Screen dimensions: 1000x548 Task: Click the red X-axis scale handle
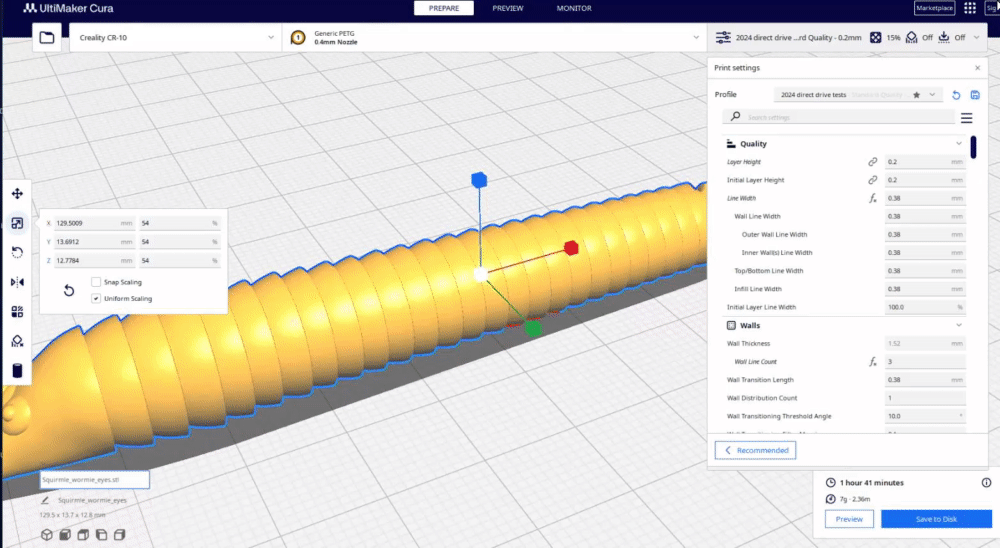click(x=571, y=248)
